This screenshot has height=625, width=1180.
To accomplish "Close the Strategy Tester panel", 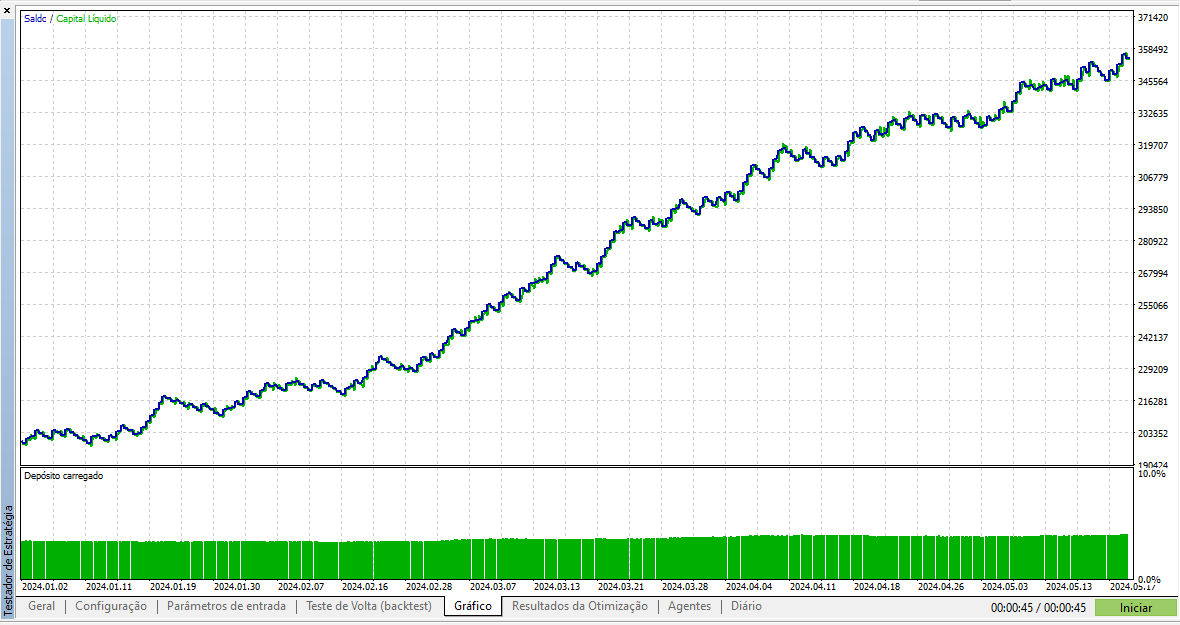I will coord(7,10).
